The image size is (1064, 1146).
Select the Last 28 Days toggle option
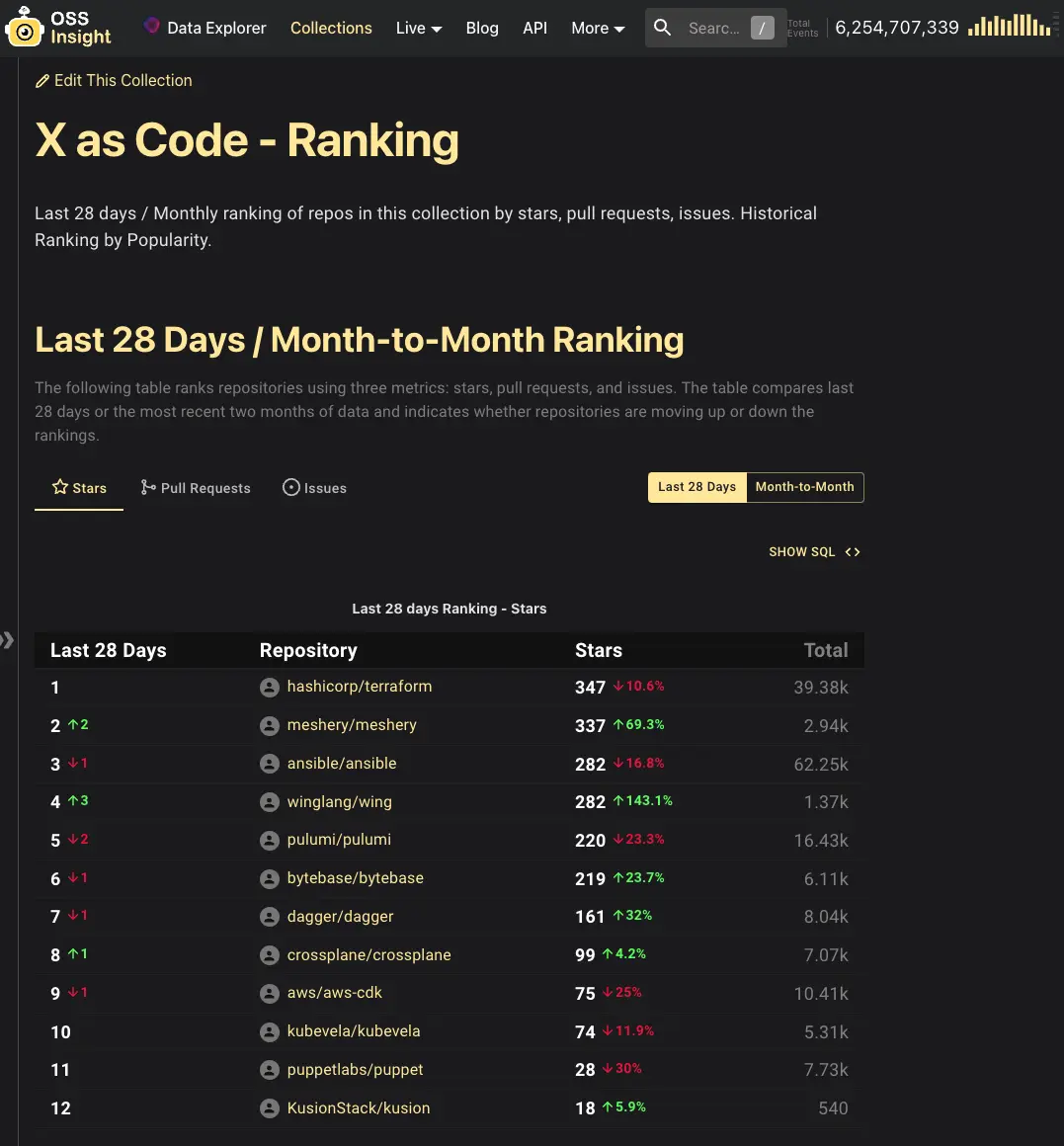[x=696, y=487]
